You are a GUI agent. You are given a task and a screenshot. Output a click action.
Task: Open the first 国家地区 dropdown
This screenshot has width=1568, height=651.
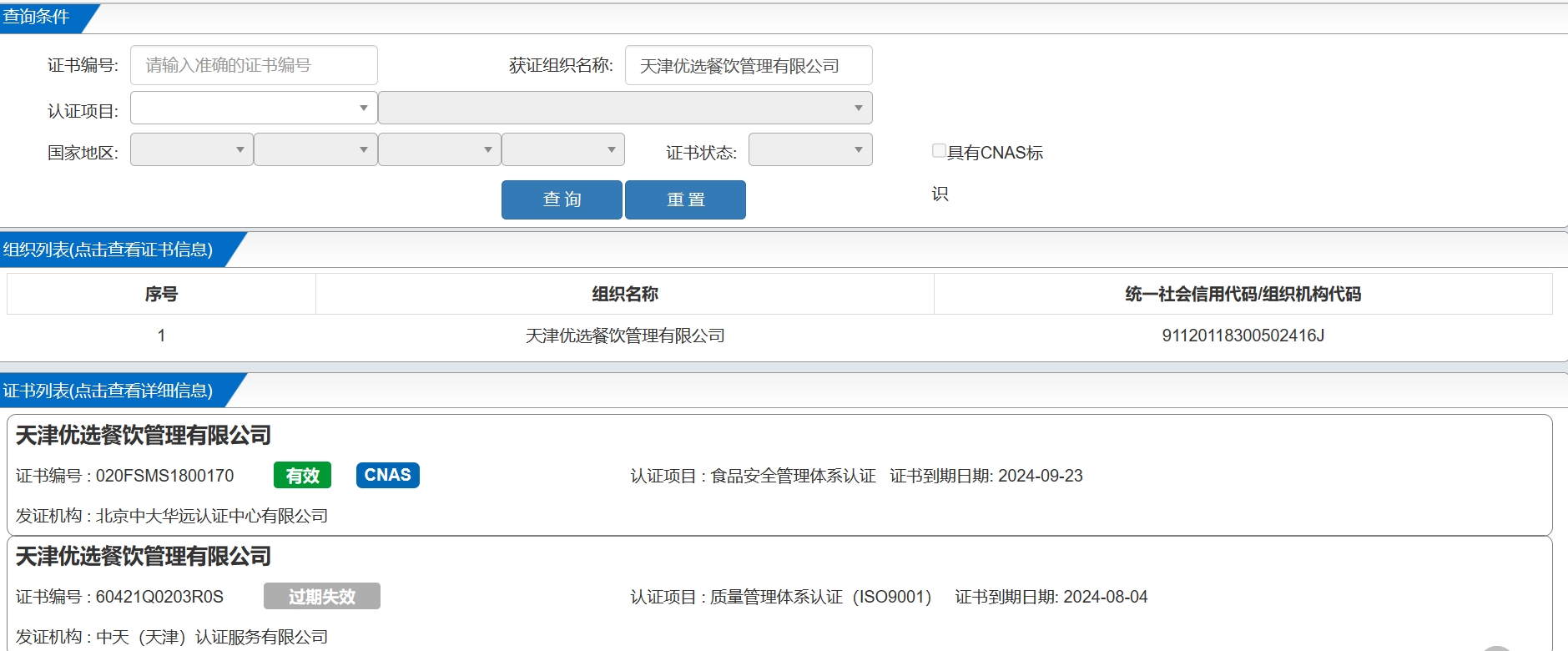coord(192,149)
